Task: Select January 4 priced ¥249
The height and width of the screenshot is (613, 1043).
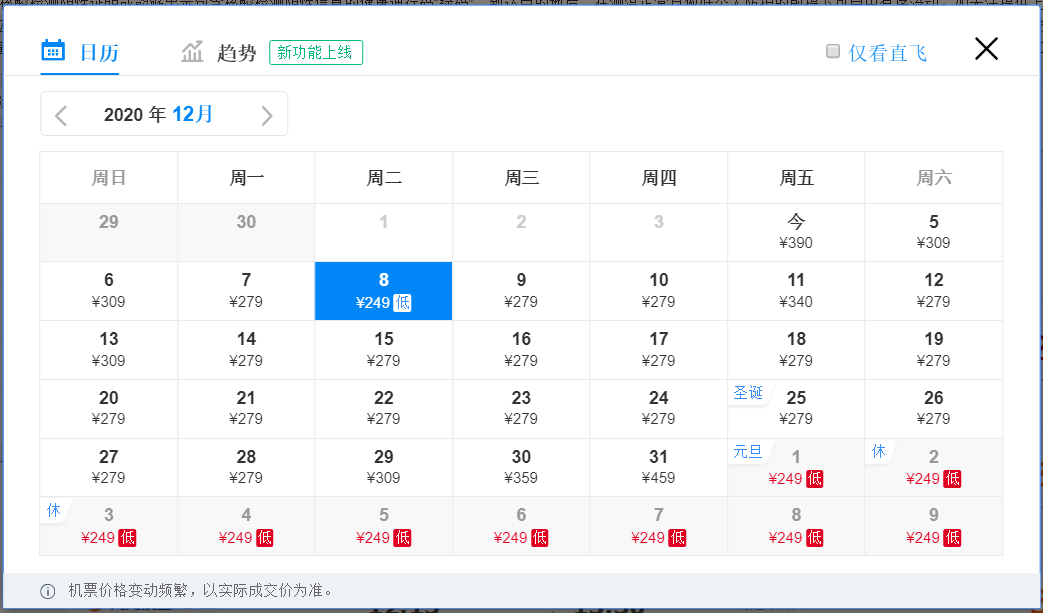Action: coord(246,526)
